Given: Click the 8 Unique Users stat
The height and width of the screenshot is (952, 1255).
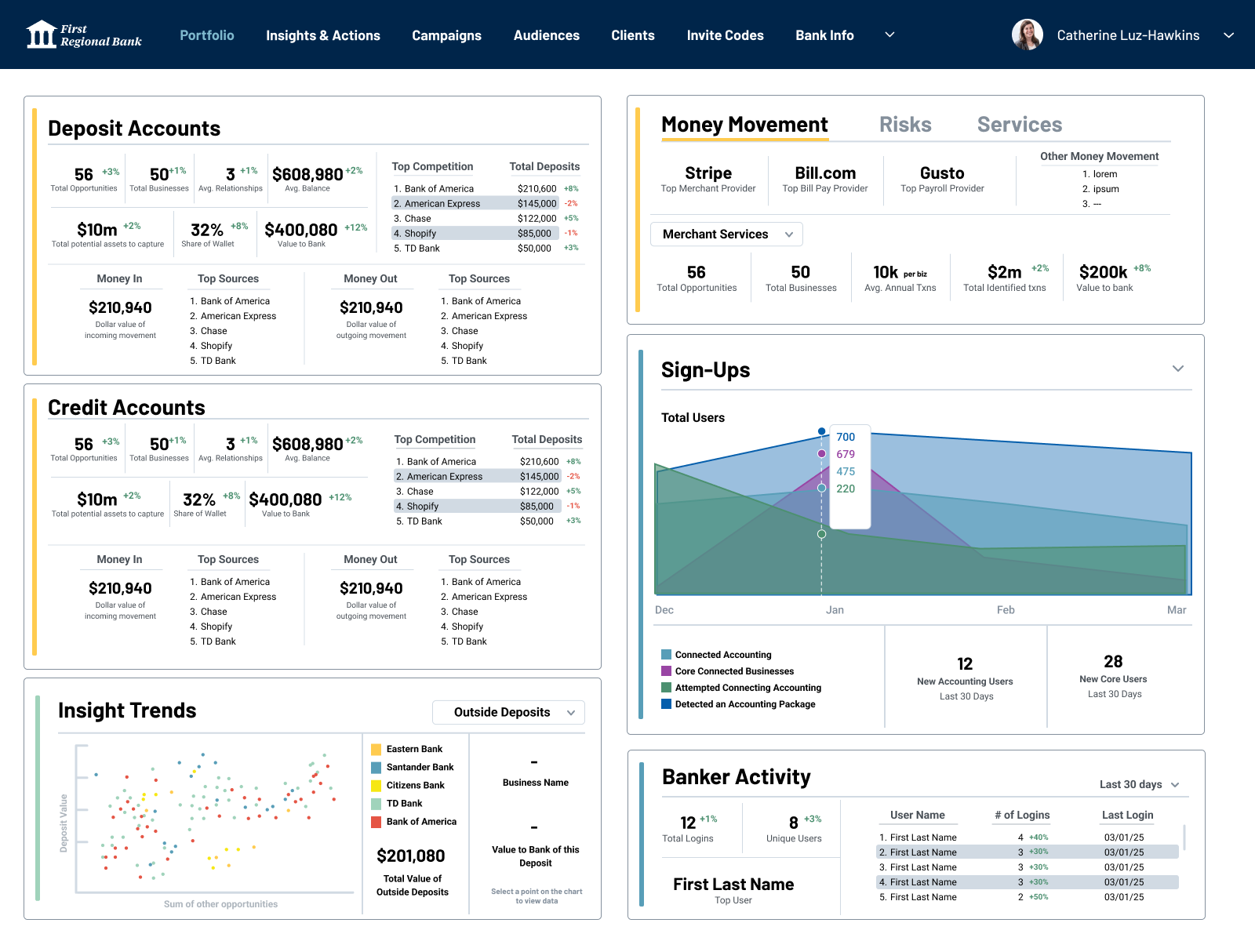Looking at the screenshot, I should coord(794,828).
